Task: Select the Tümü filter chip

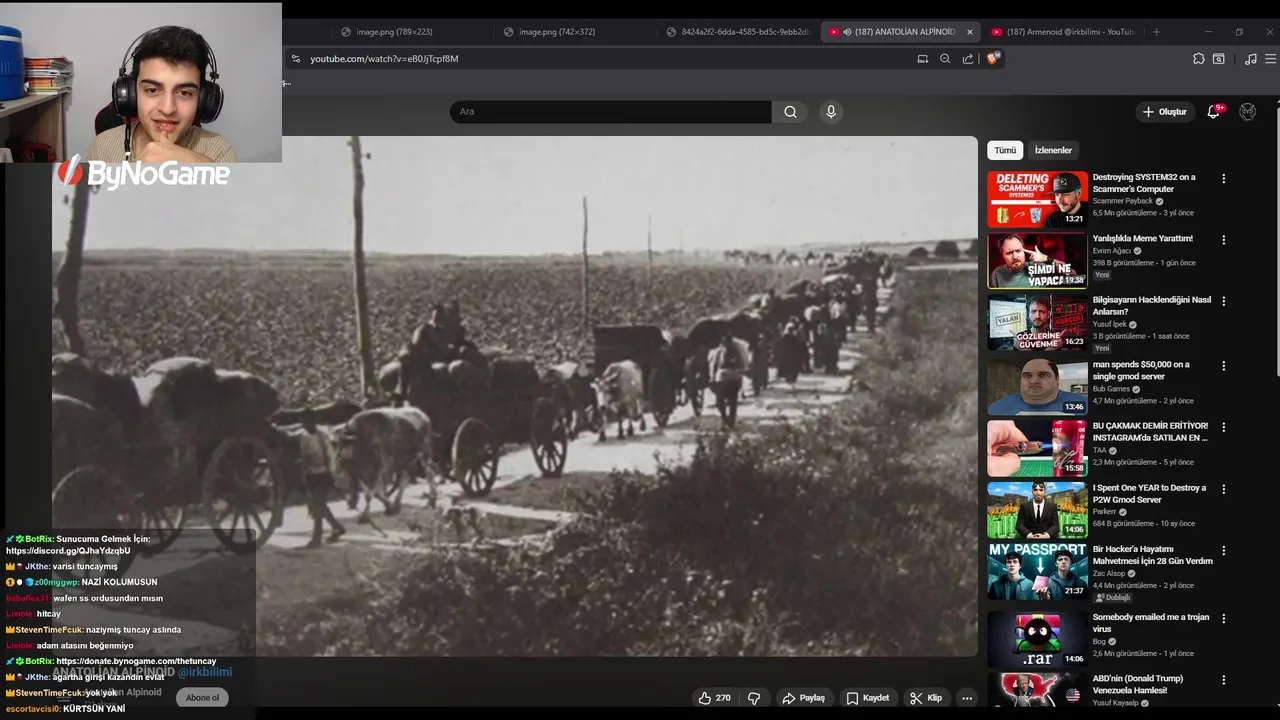Action: [1005, 150]
